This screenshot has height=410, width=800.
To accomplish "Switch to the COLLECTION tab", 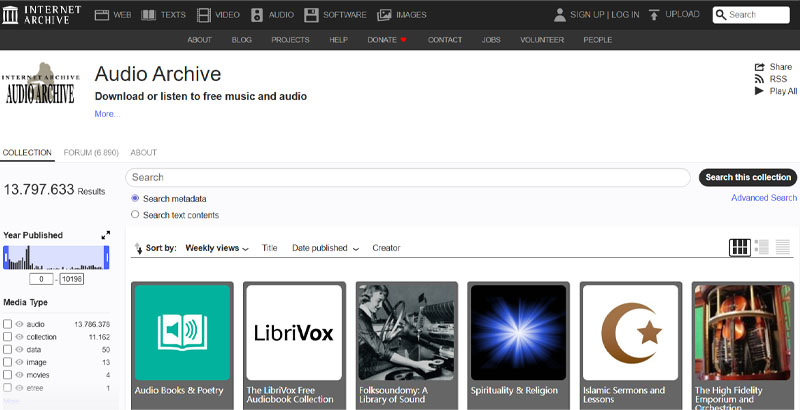I will [x=28, y=152].
